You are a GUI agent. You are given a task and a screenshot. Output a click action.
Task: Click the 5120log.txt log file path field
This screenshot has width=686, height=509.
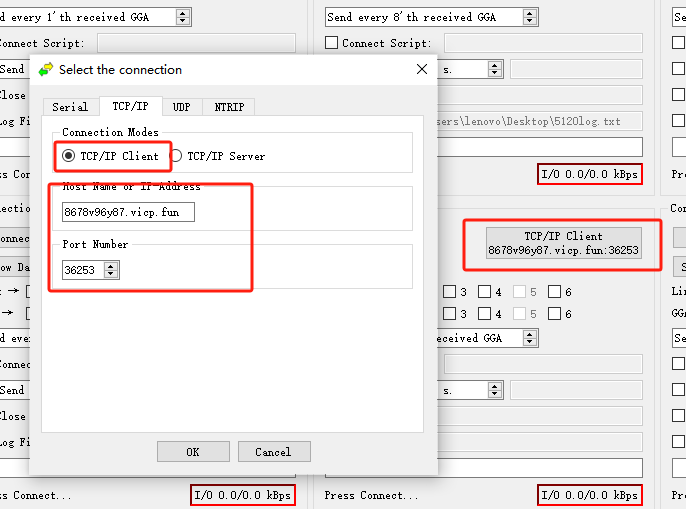pos(540,121)
